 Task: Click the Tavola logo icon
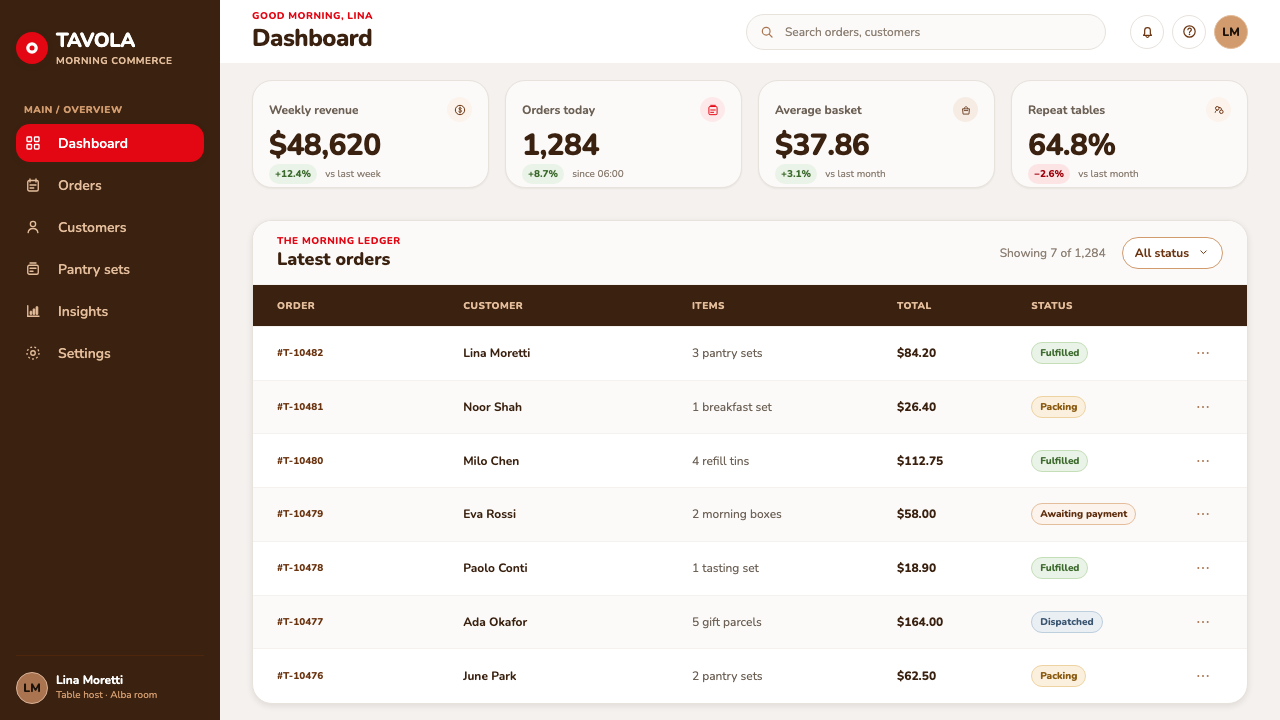click(x=32, y=47)
